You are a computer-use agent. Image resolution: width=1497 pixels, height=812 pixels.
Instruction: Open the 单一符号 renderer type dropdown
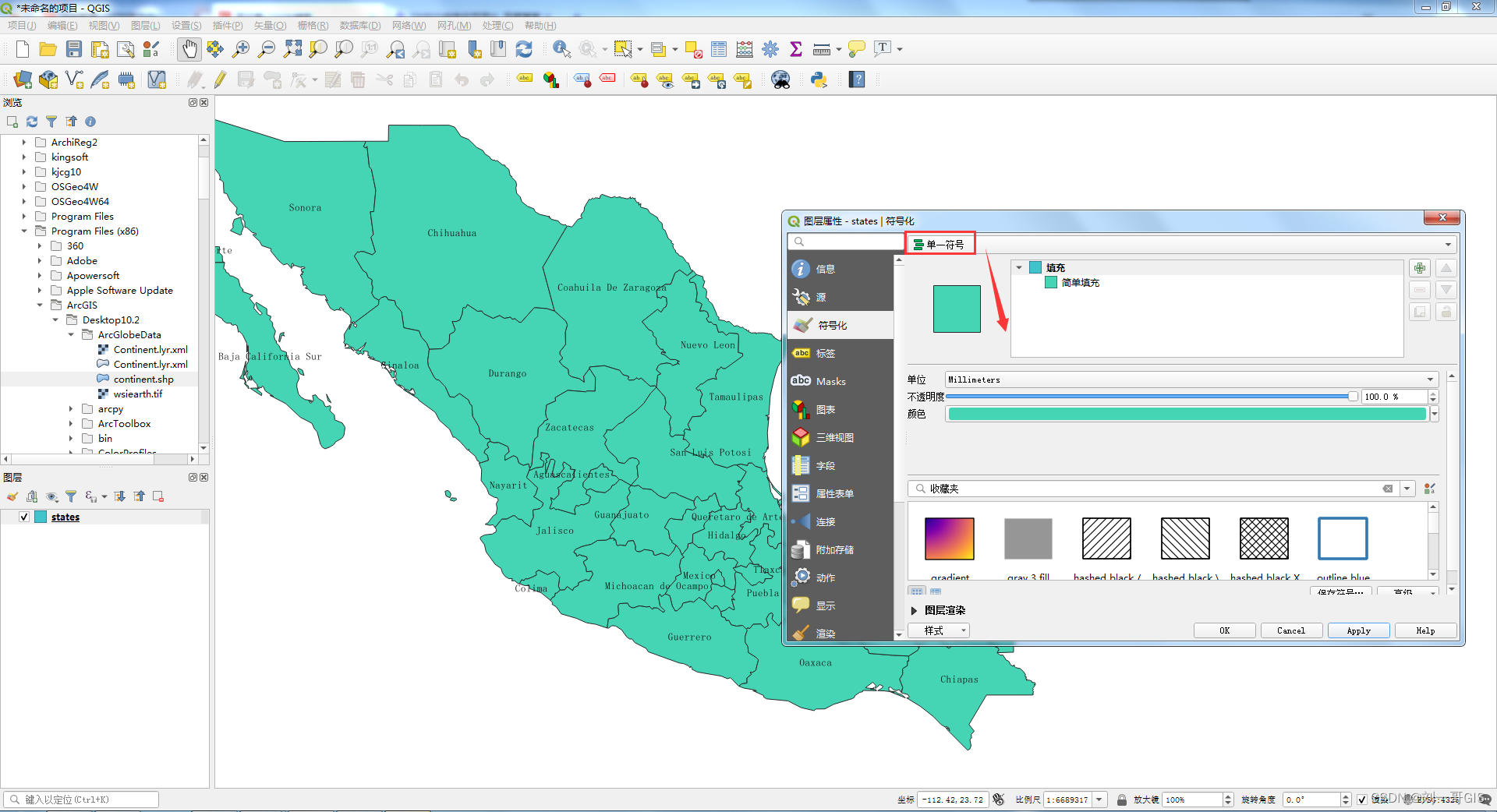pyautogui.click(x=1182, y=245)
